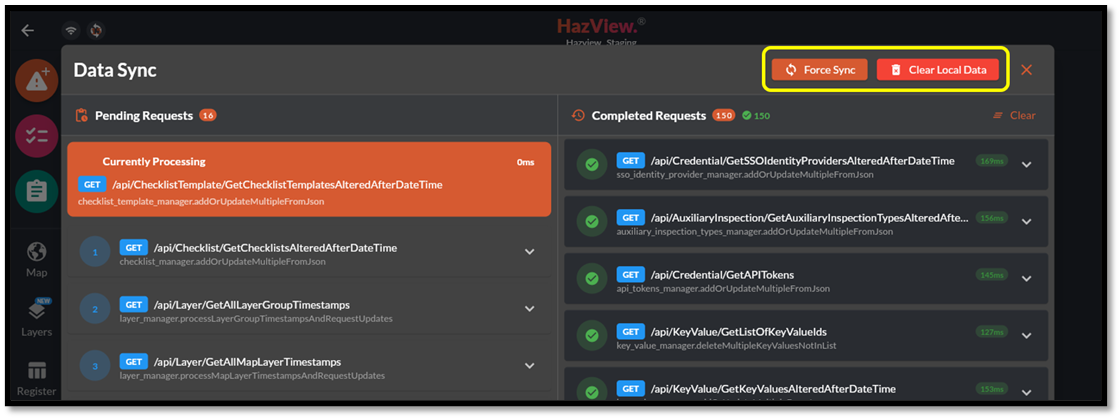
Task: Click the orange hazard report icon
Action: pyautogui.click(x=36, y=82)
